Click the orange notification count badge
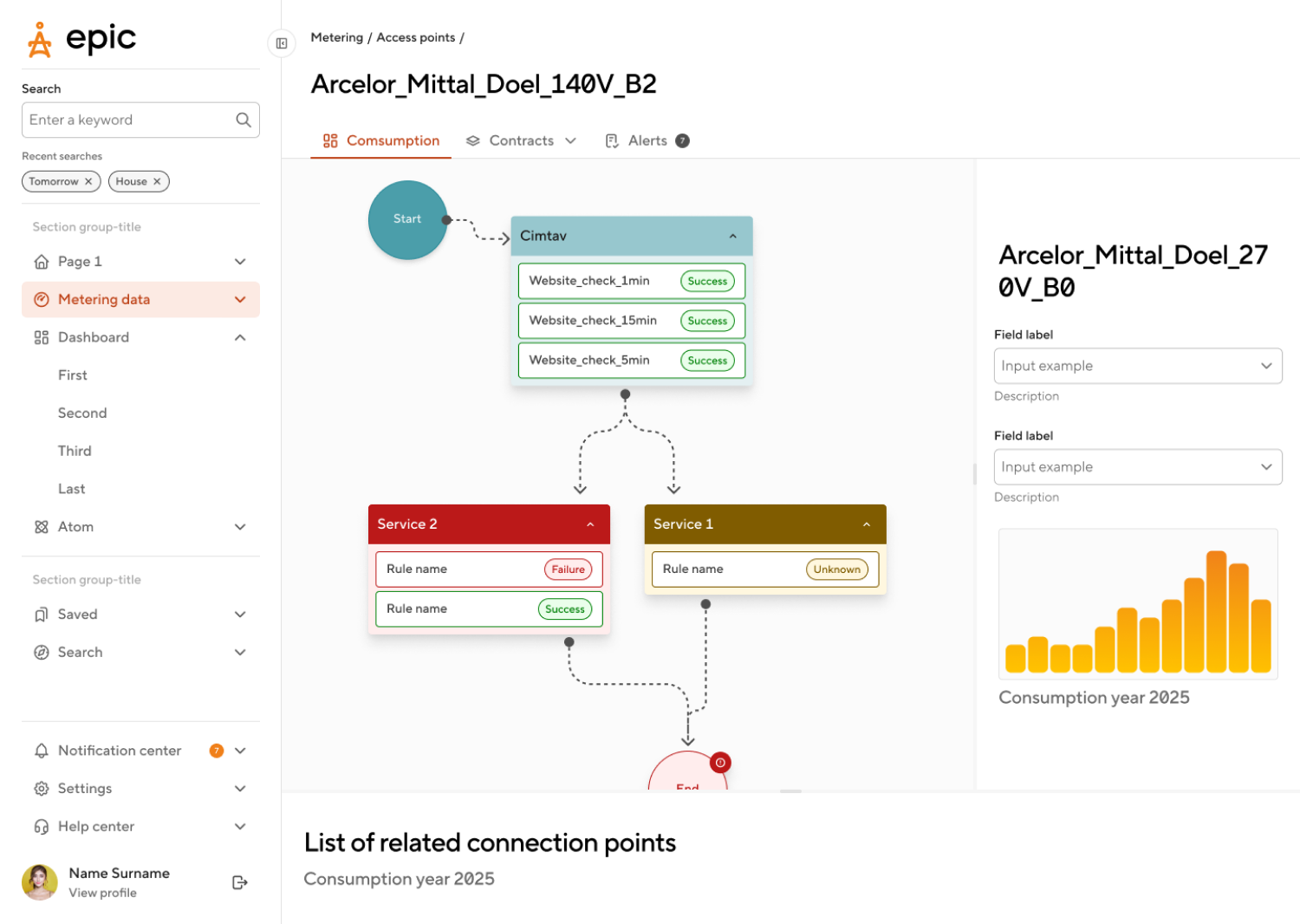Viewport: 1300px width, 924px height. click(x=217, y=751)
